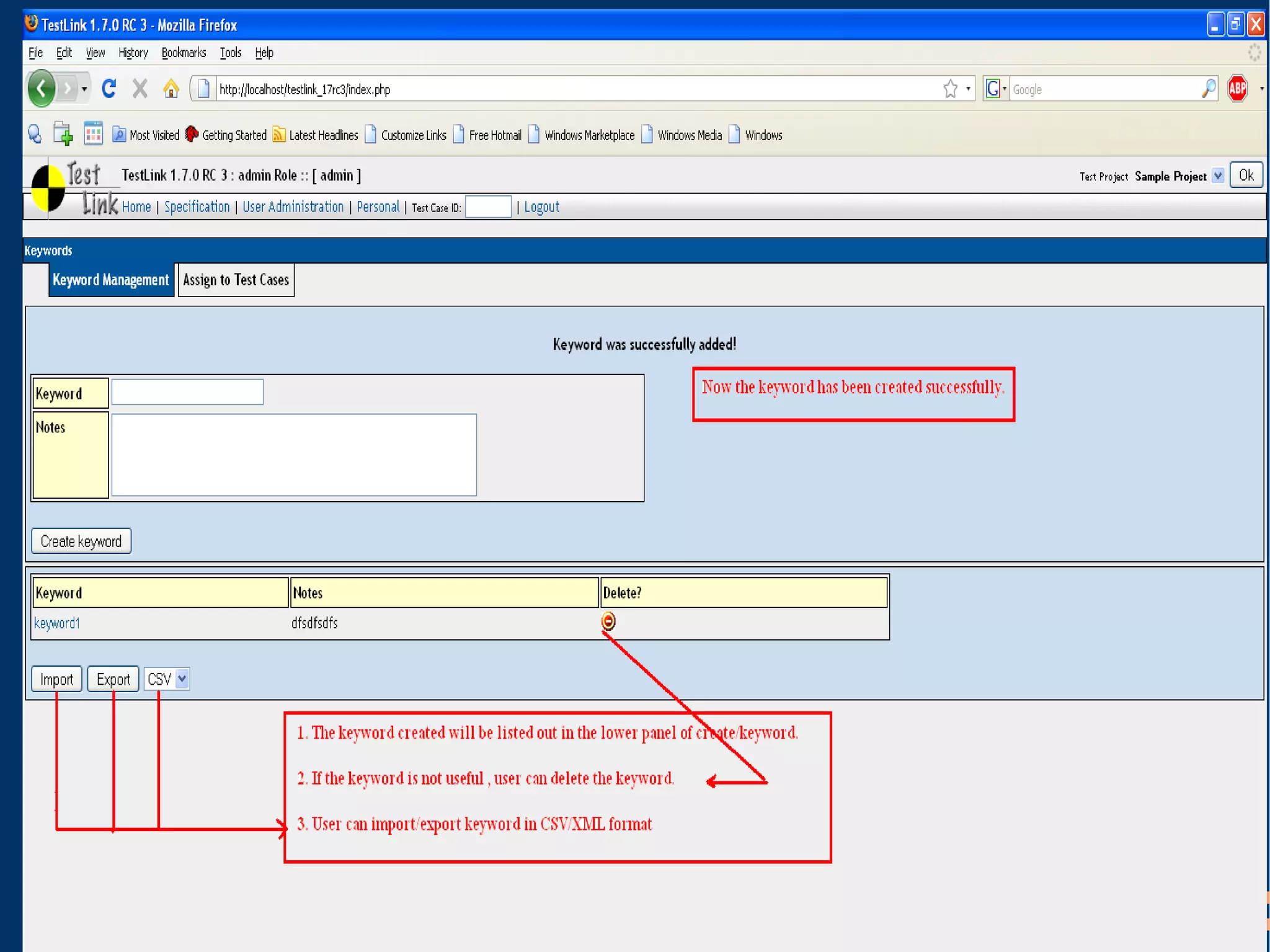Open the Edit menu

(x=64, y=53)
